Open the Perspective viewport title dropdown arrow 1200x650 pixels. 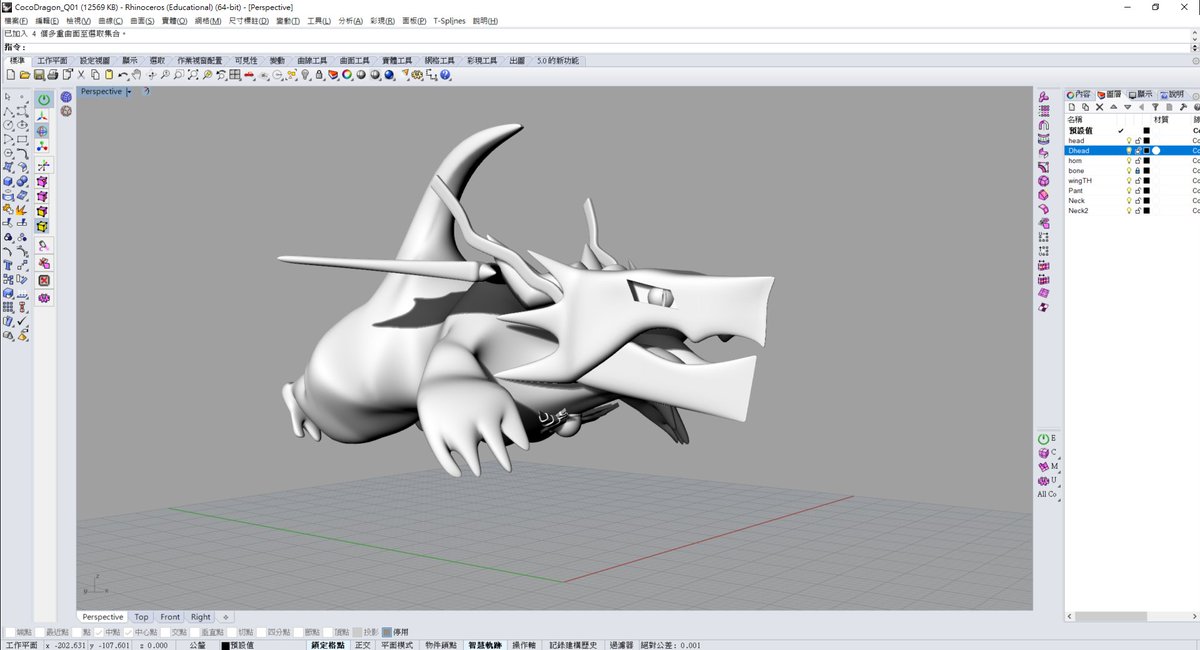click(129, 92)
